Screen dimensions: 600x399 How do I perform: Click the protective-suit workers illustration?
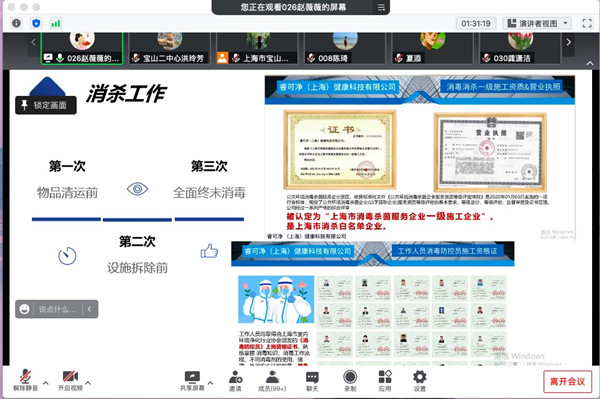(x=276, y=300)
